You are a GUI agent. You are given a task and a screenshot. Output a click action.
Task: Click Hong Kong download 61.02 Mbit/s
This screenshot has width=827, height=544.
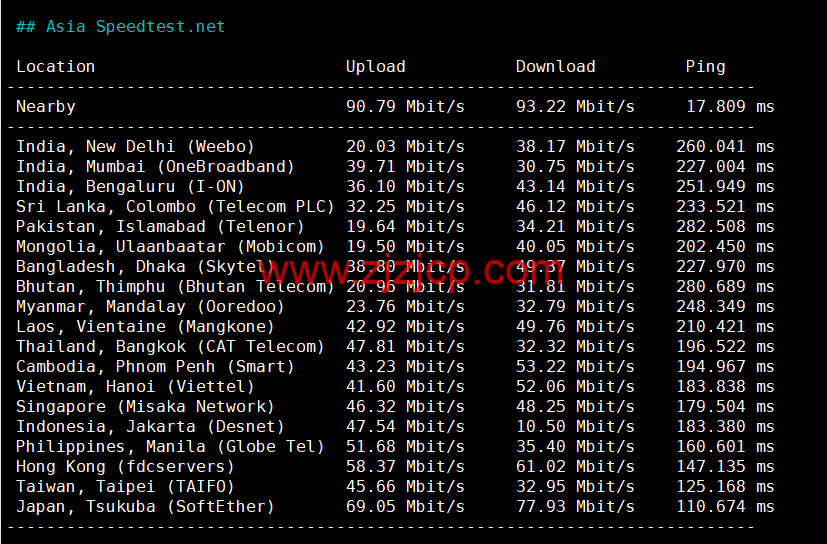click(575, 466)
